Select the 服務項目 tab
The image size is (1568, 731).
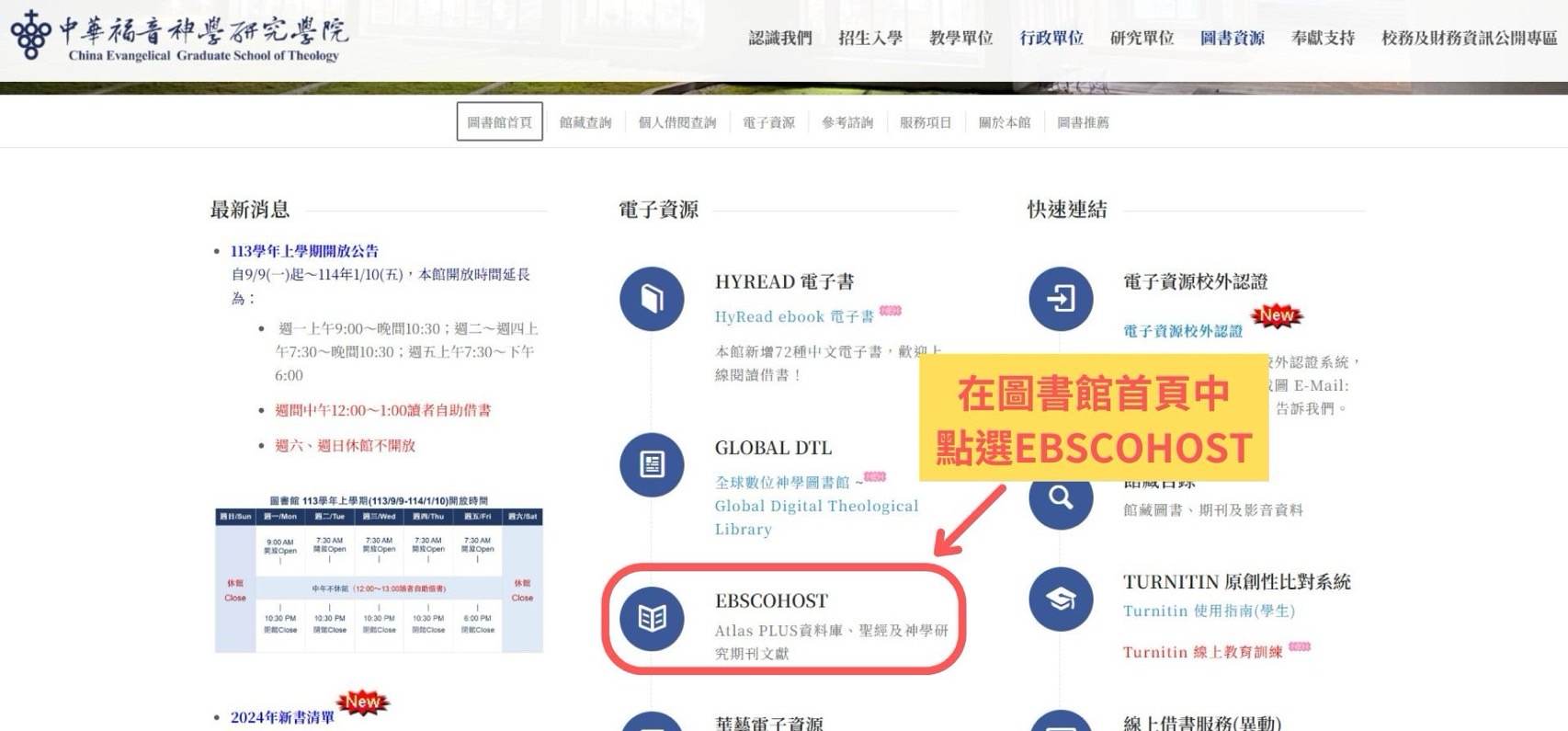[926, 122]
